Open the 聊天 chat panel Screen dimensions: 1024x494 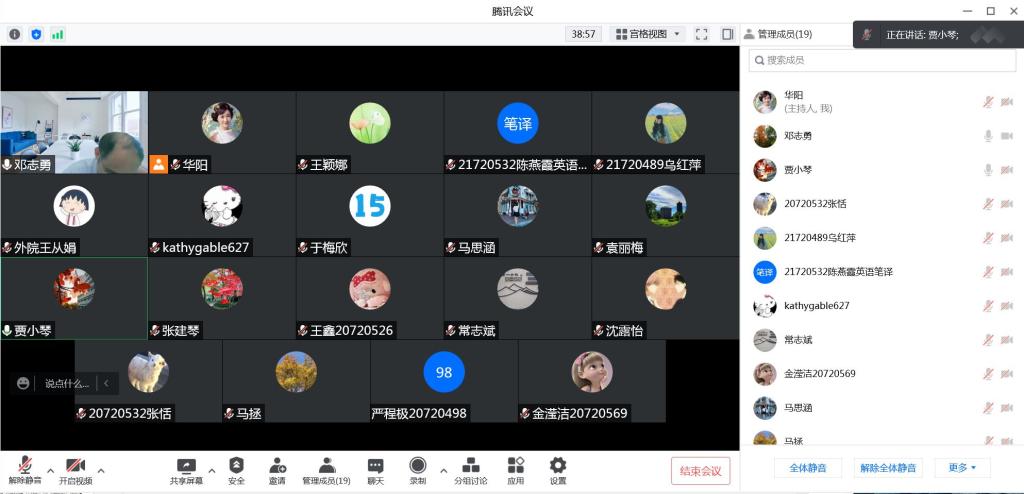[x=375, y=470]
